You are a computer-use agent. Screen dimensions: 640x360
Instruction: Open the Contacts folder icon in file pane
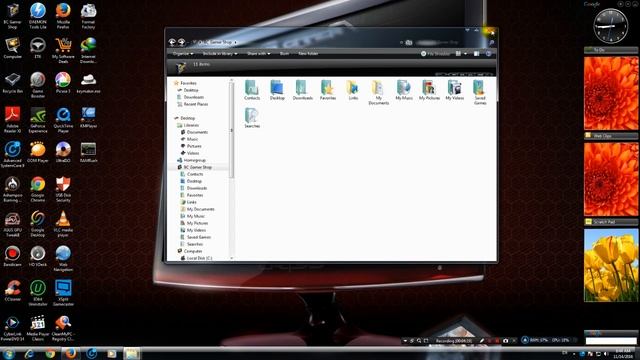point(252,90)
